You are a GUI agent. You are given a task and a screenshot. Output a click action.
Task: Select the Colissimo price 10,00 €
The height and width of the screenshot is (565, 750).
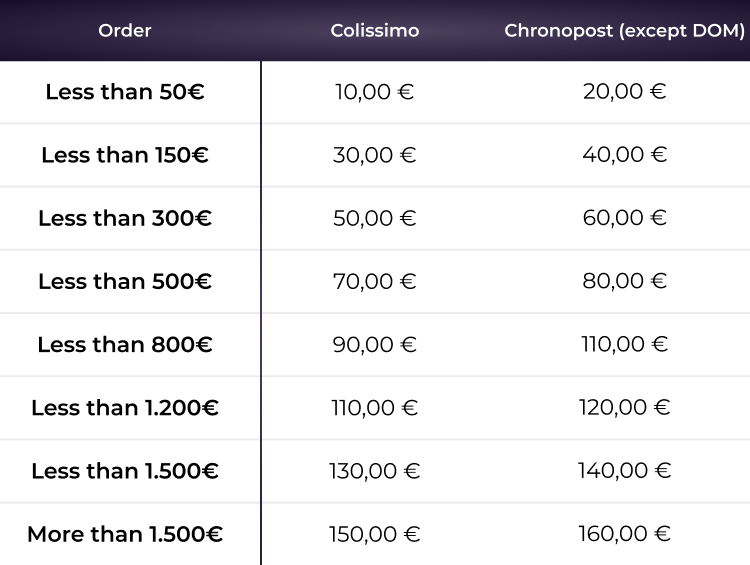click(375, 92)
